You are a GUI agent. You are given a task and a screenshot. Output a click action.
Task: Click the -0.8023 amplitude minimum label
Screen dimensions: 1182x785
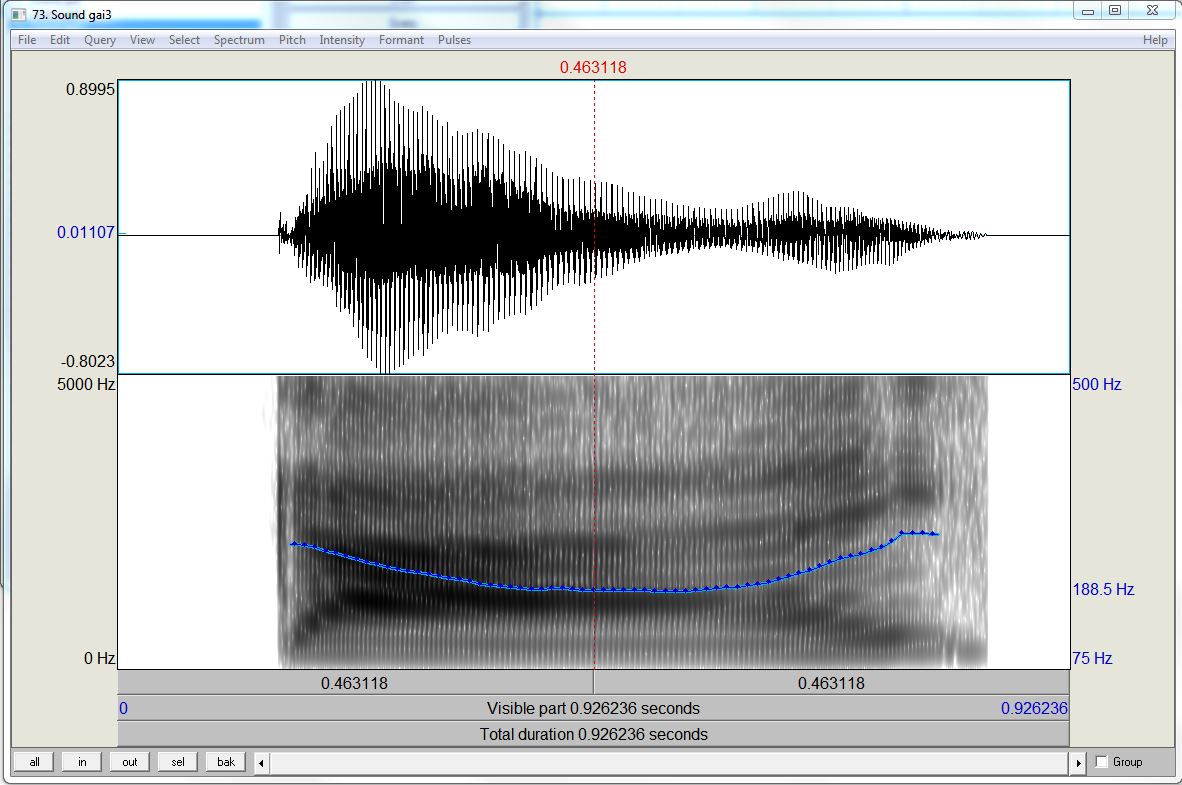point(88,361)
